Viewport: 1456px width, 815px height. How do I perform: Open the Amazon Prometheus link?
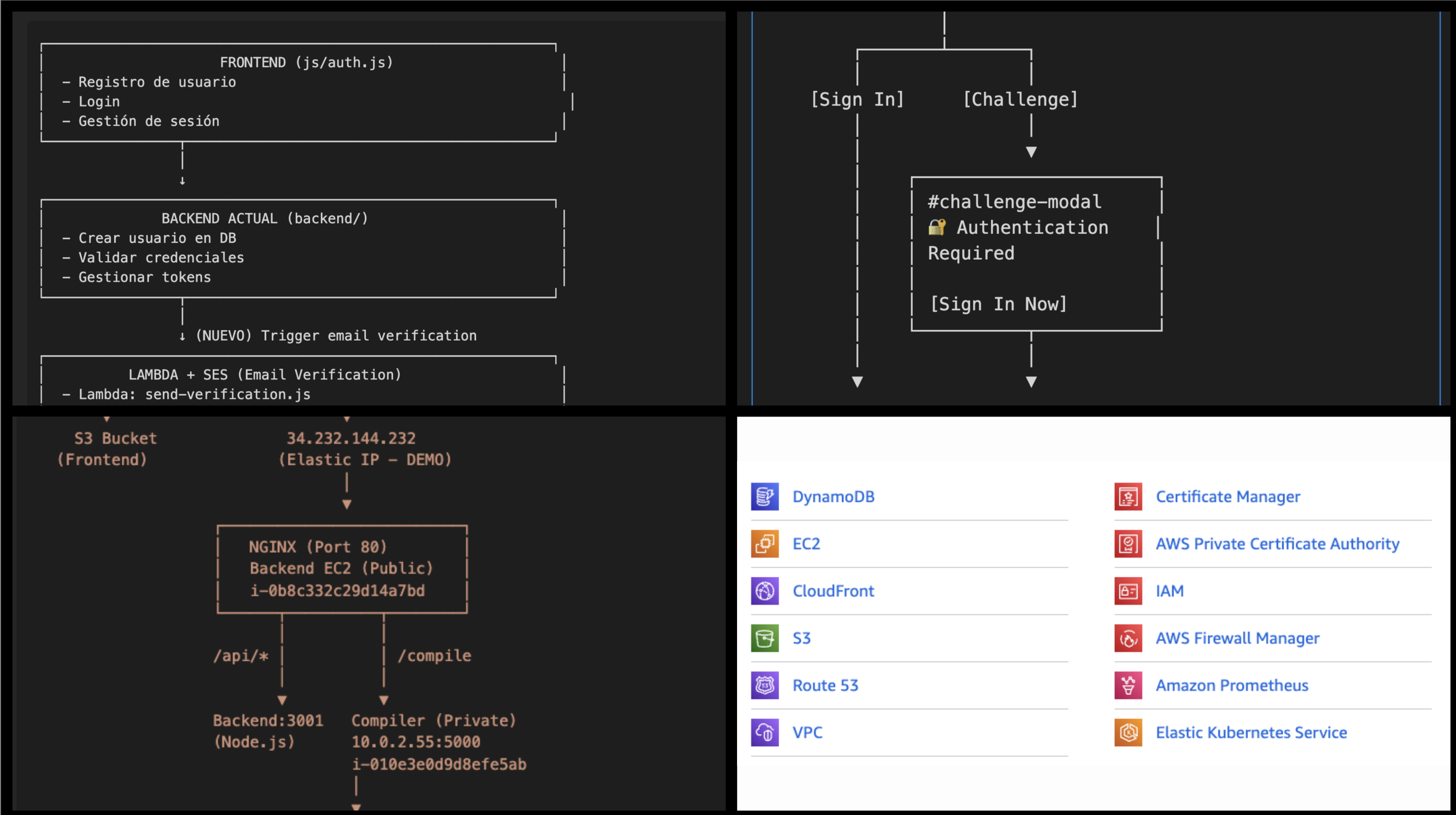(1231, 685)
